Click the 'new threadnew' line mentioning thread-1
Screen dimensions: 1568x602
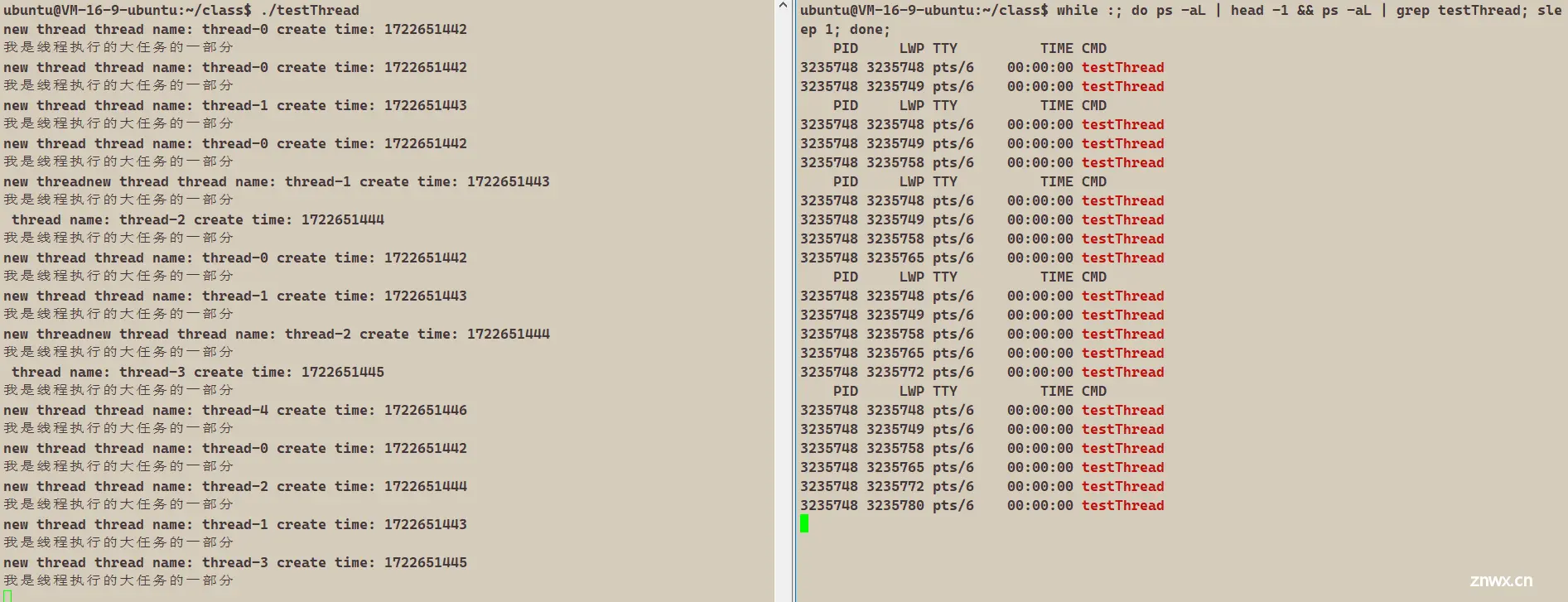pos(277,181)
